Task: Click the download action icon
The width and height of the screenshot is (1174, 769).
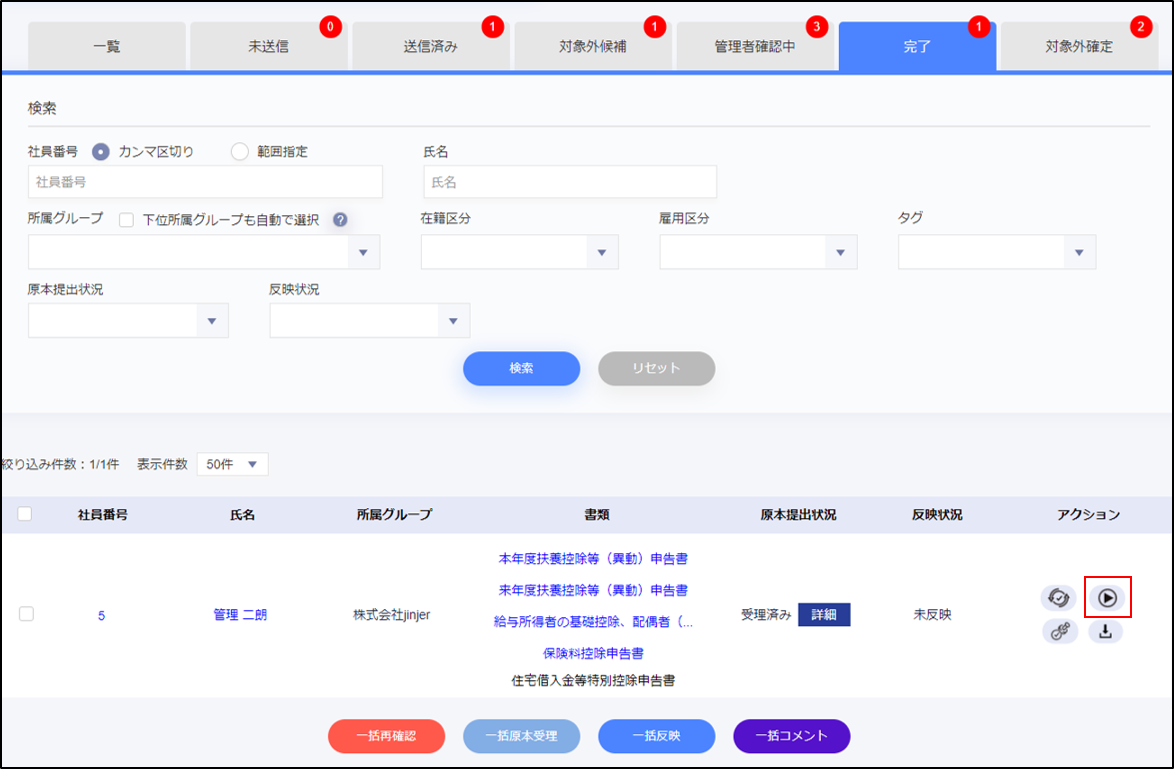Action: pos(1106,631)
